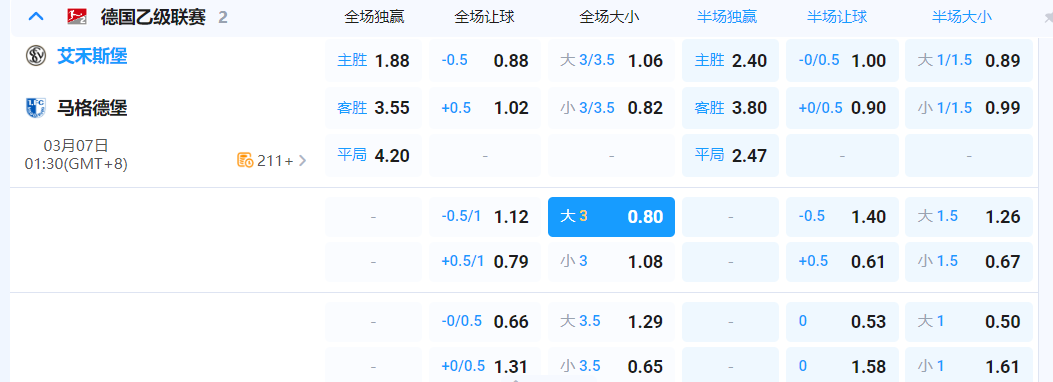The image size is (1053, 382).
Task: Choose half-time 小 1 at 1.61
Action: point(969,365)
